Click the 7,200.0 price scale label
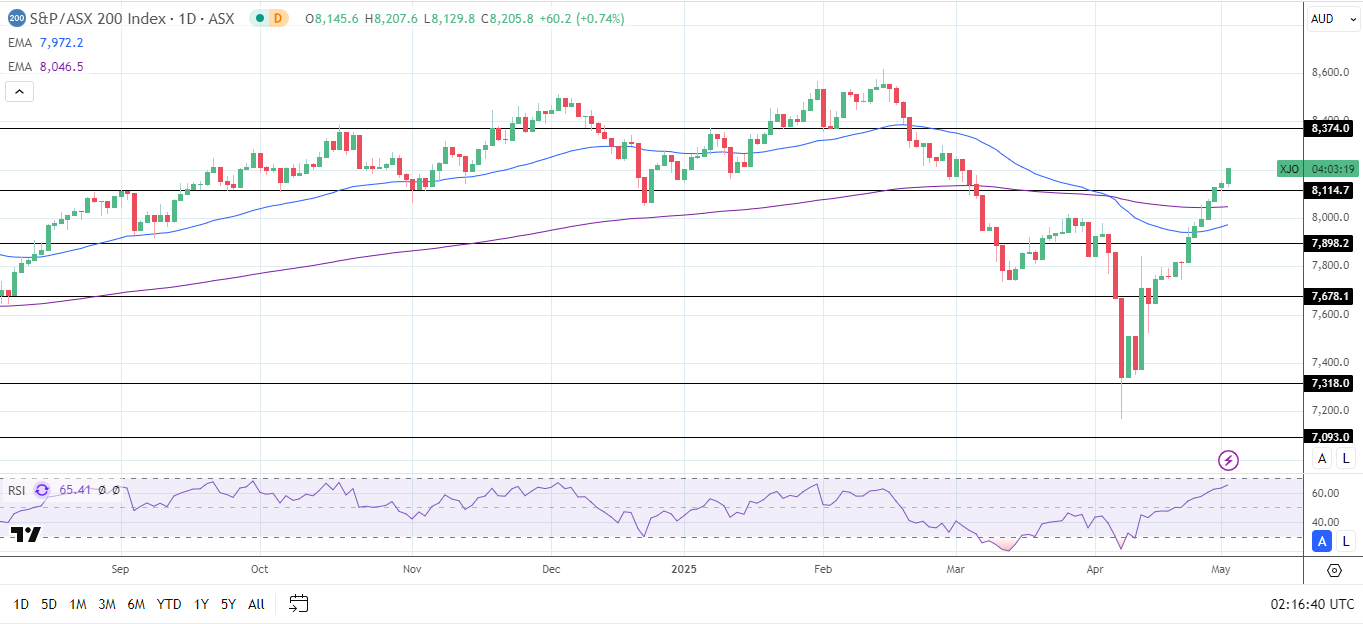Image resolution: width=1363 pixels, height=624 pixels. click(x=1331, y=410)
